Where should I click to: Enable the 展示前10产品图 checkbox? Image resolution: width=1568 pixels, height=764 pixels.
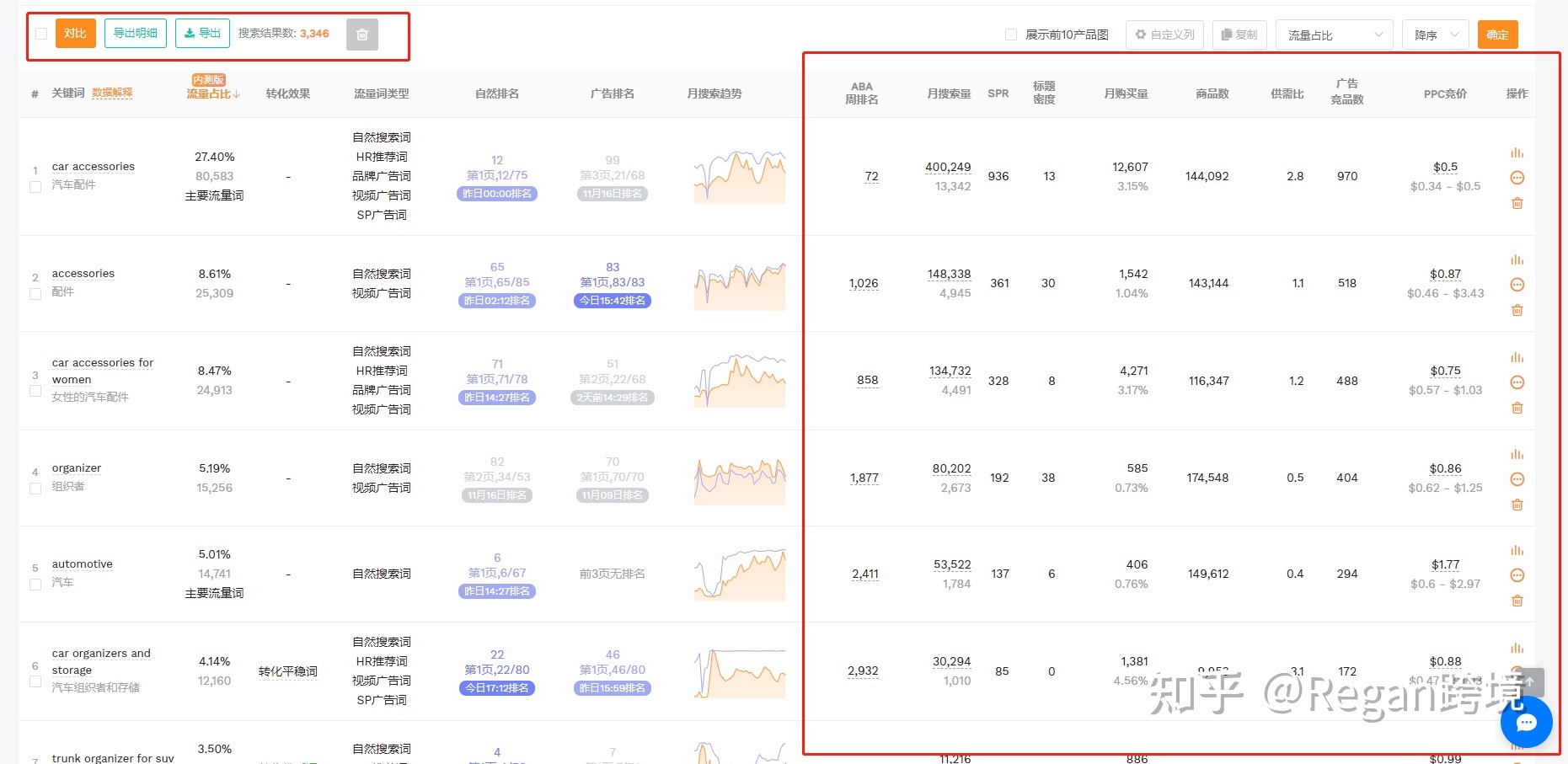pos(1010,35)
